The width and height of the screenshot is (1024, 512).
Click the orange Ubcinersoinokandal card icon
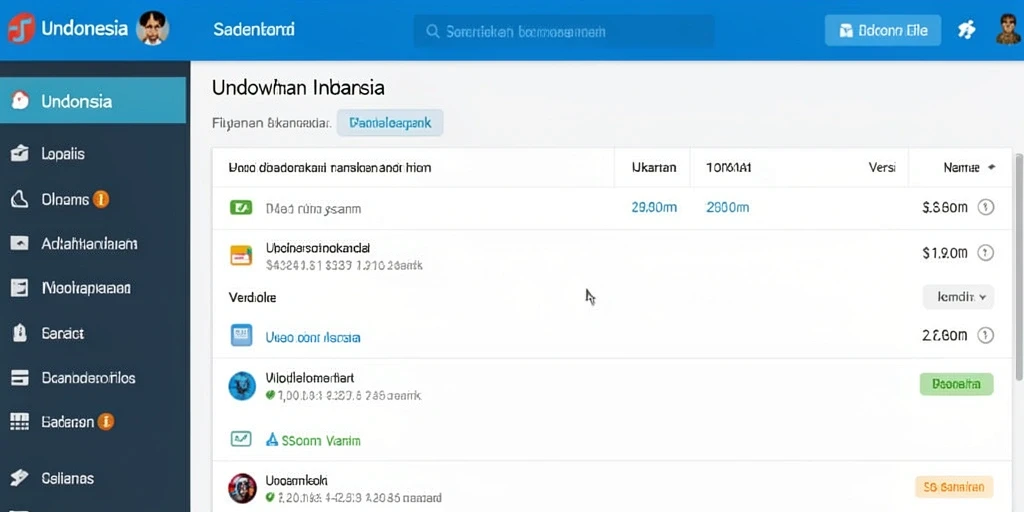(x=241, y=255)
